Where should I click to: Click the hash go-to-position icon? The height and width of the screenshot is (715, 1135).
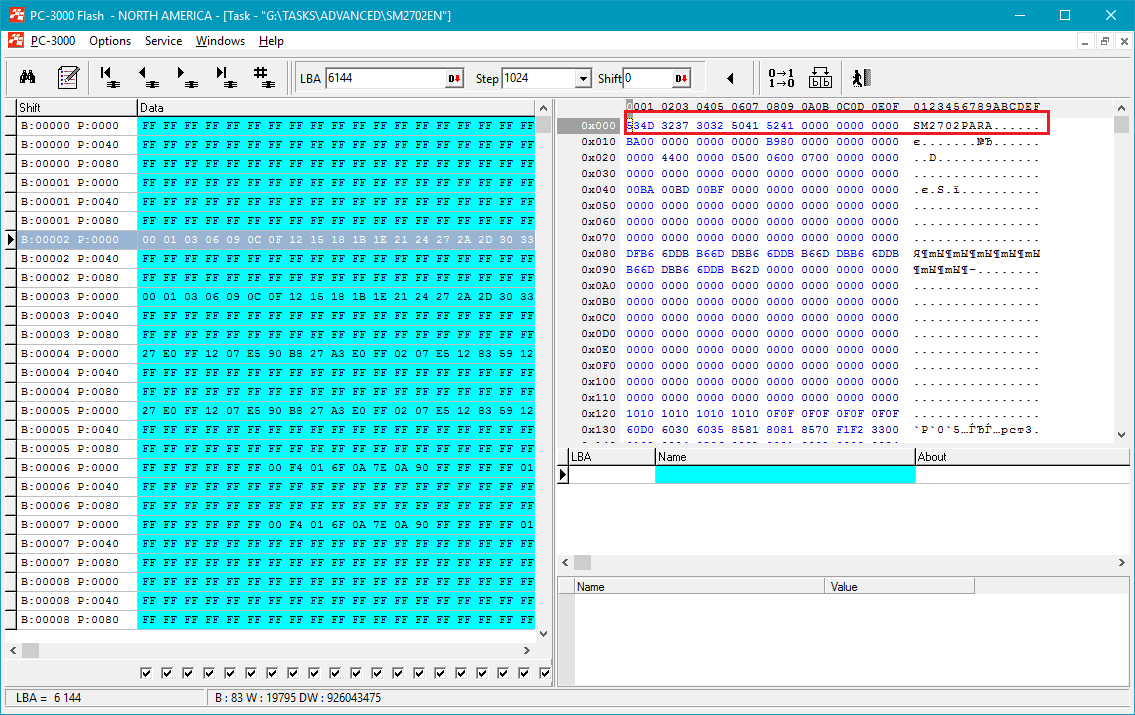(263, 77)
